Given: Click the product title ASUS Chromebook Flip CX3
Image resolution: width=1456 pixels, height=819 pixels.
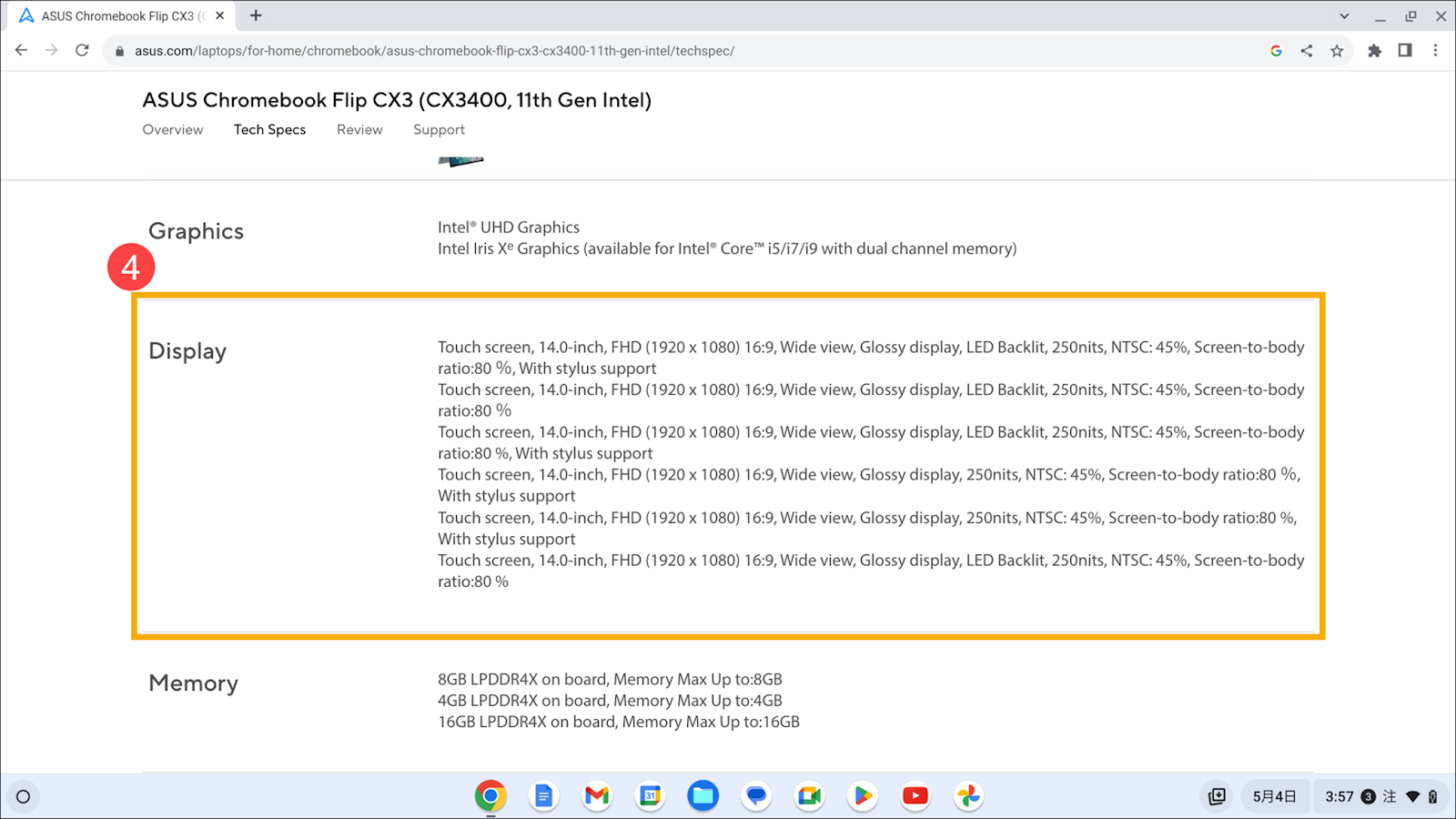Looking at the screenshot, I should point(397,100).
